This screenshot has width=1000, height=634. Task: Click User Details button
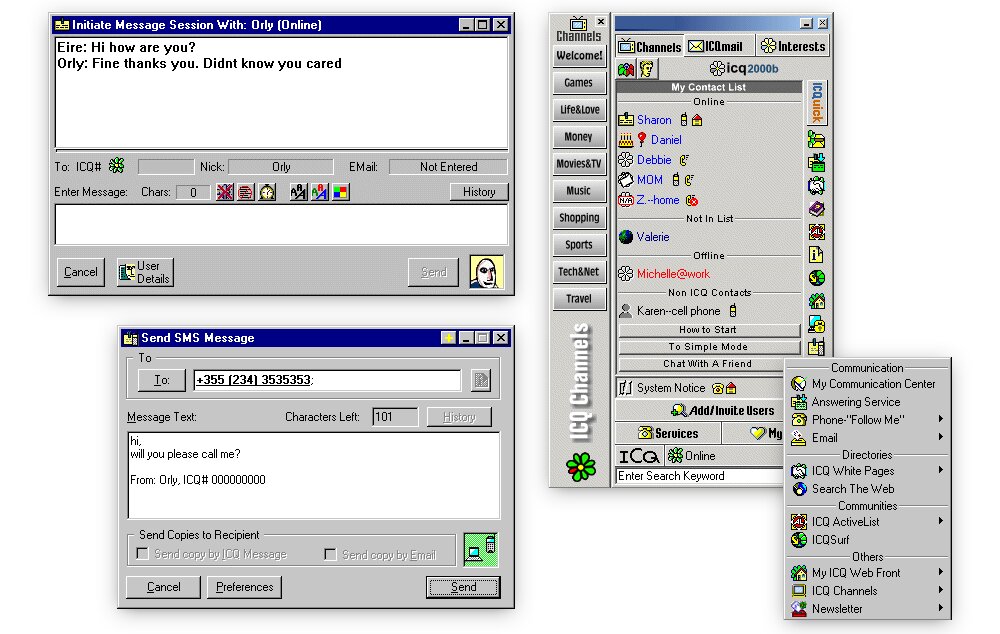[145, 272]
